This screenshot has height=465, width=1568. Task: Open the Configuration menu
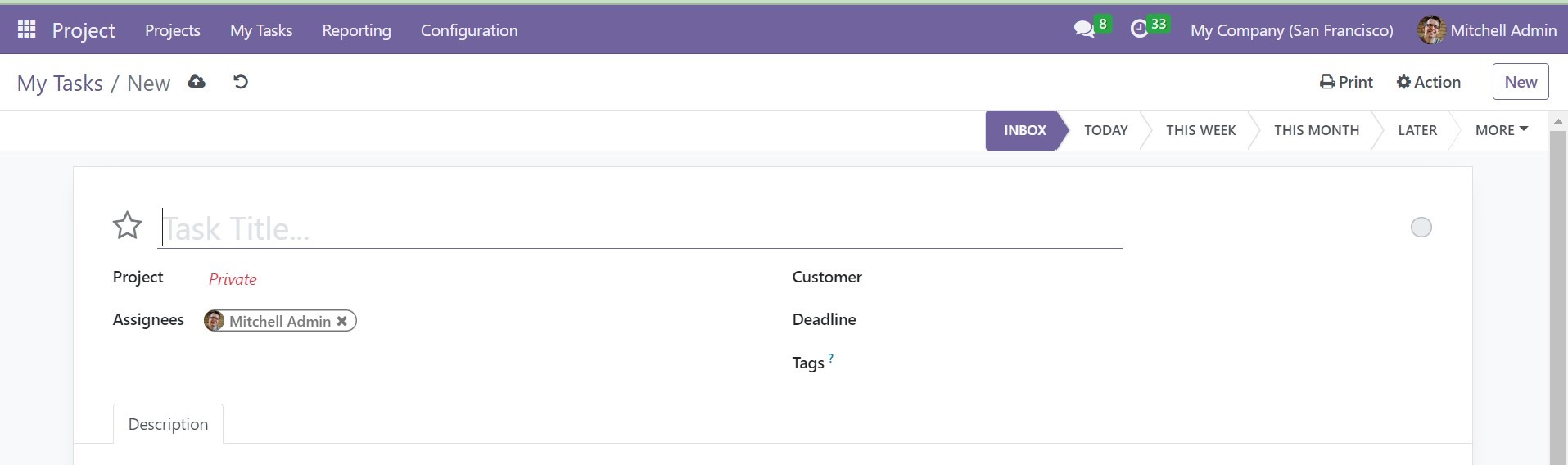tap(469, 30)
